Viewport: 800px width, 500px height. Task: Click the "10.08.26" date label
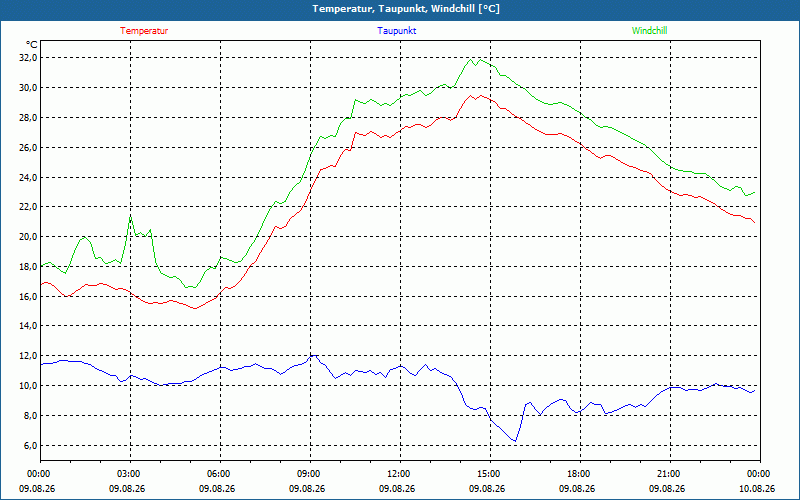click(757, 488)
